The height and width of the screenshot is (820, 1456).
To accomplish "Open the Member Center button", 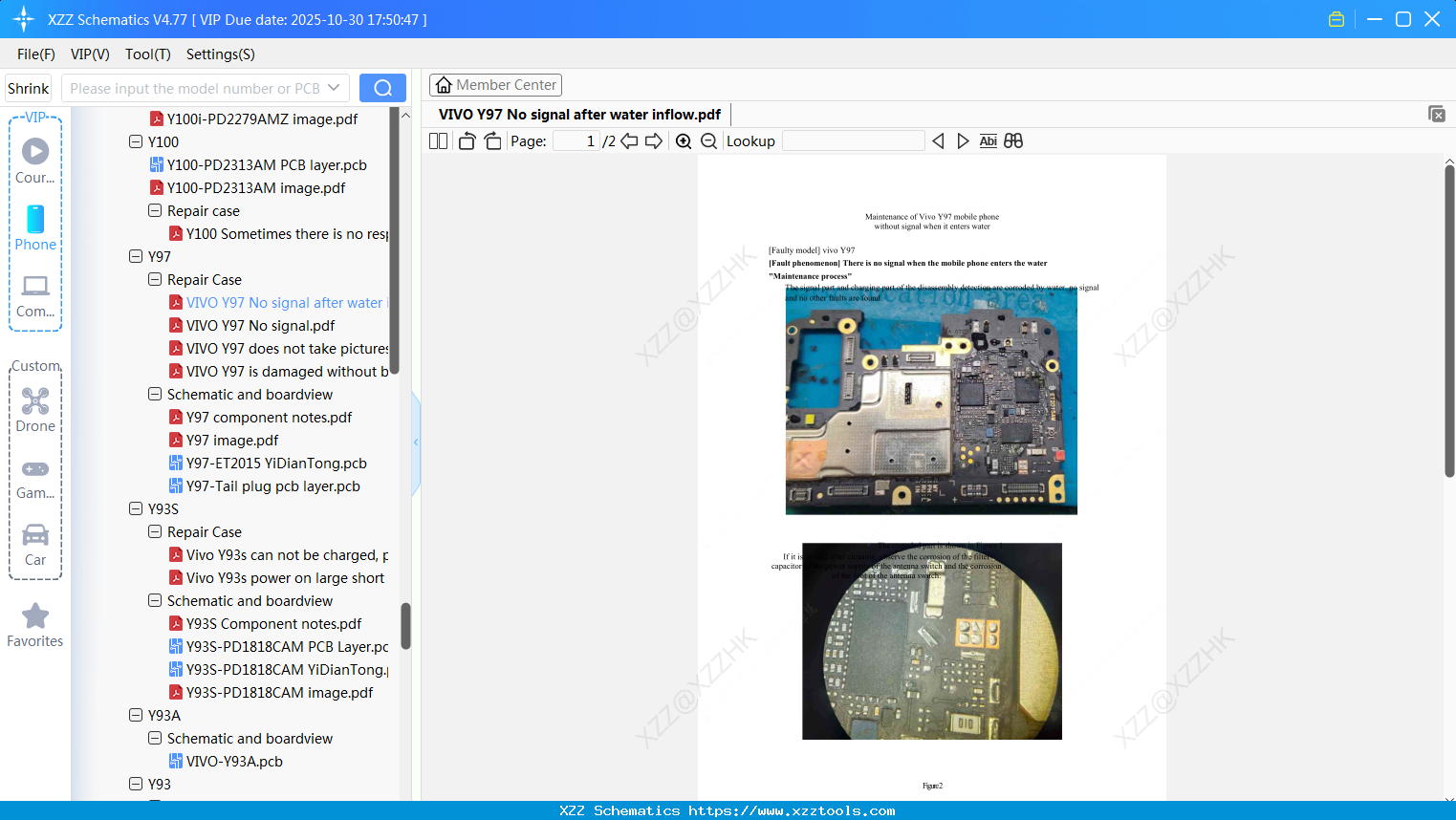I will coord(495,85).
